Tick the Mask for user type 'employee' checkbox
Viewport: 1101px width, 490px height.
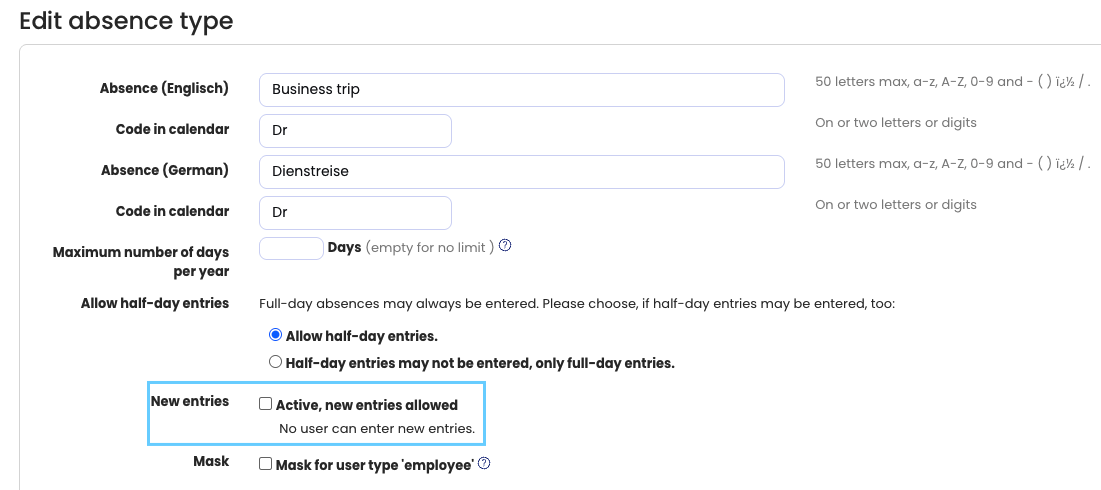pyautogui.click(x=266, y=464)
